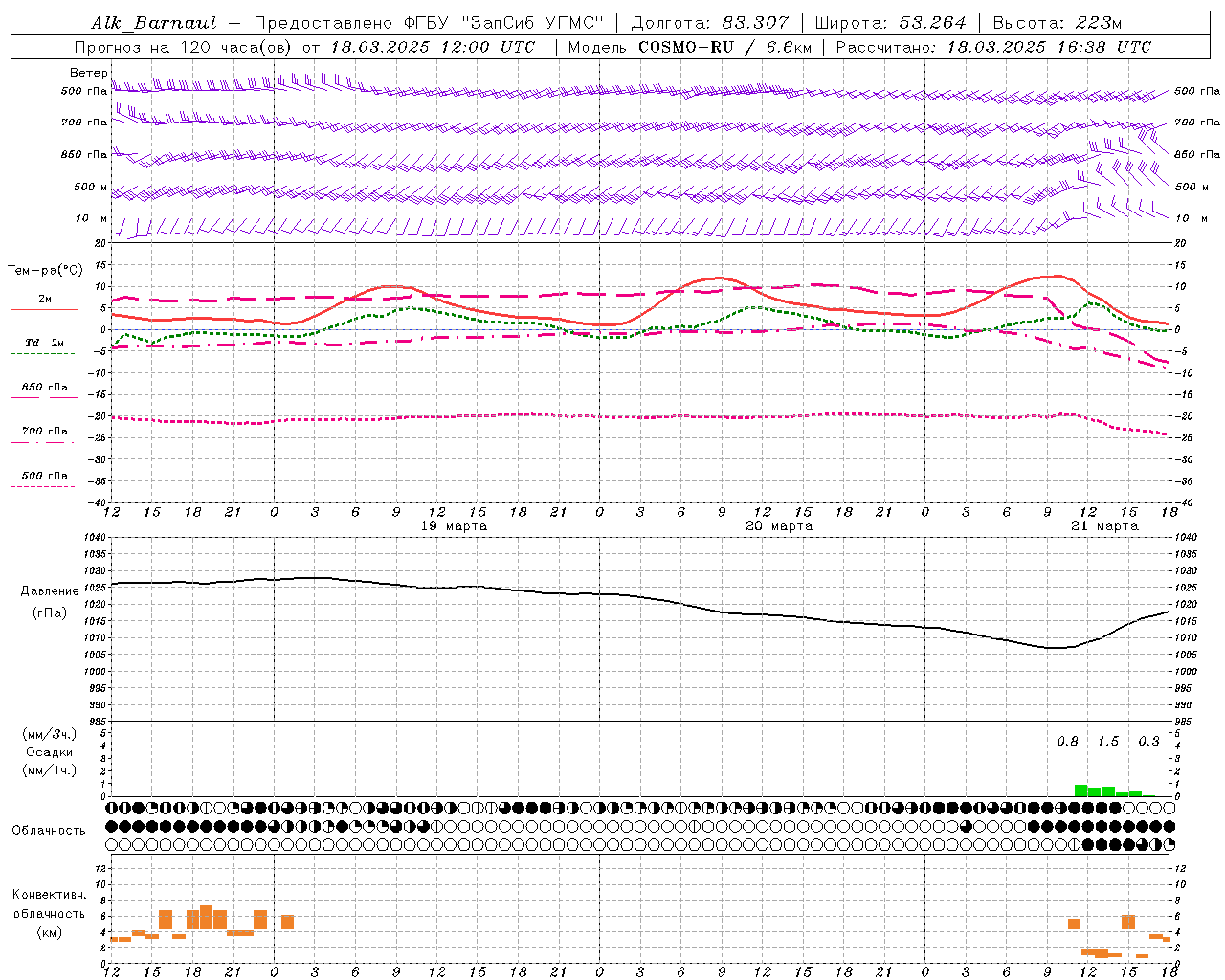Image resolution: width=1225 pixels, height=980 pixels.
Task: Click the Конвективн. label
Action: (50, 895)
